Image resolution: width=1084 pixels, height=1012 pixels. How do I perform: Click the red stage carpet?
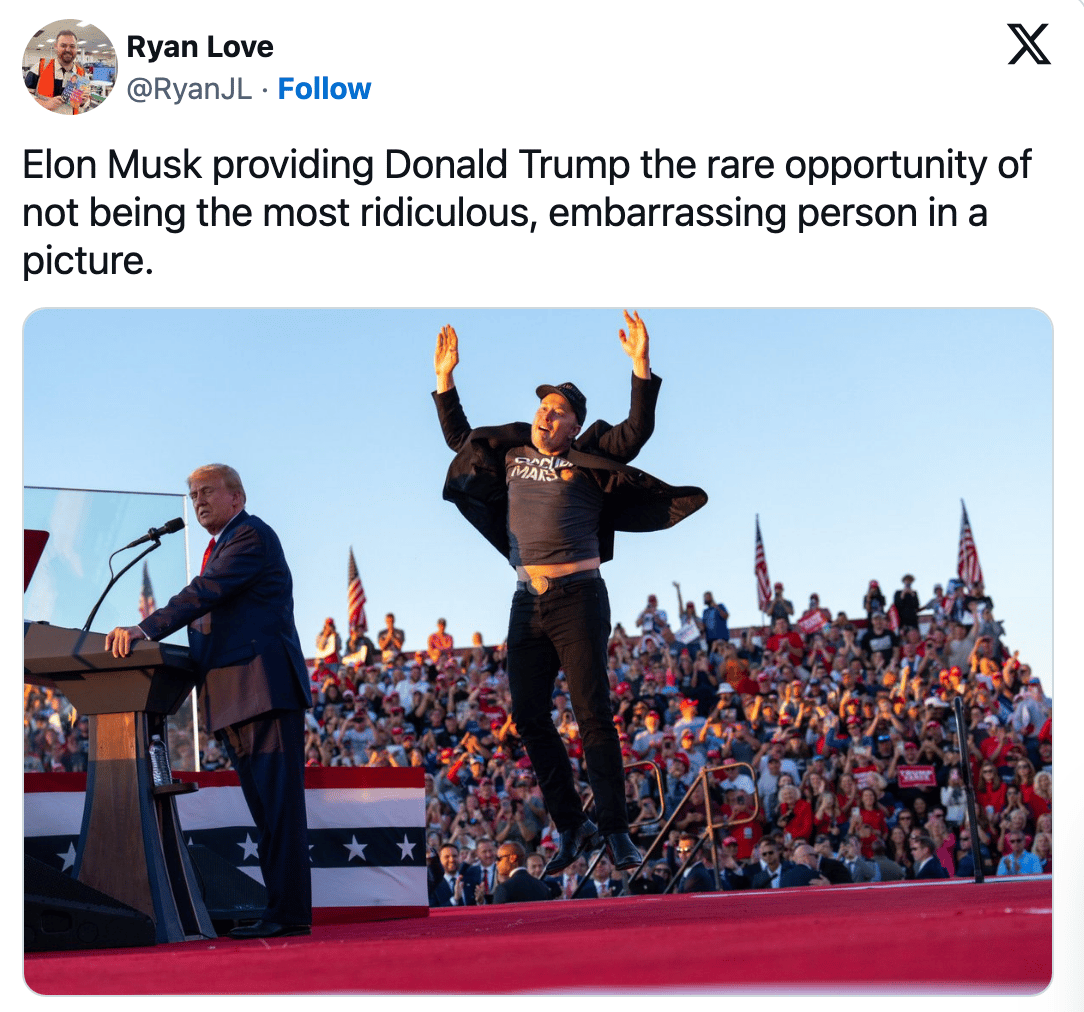tap(538, 945)
